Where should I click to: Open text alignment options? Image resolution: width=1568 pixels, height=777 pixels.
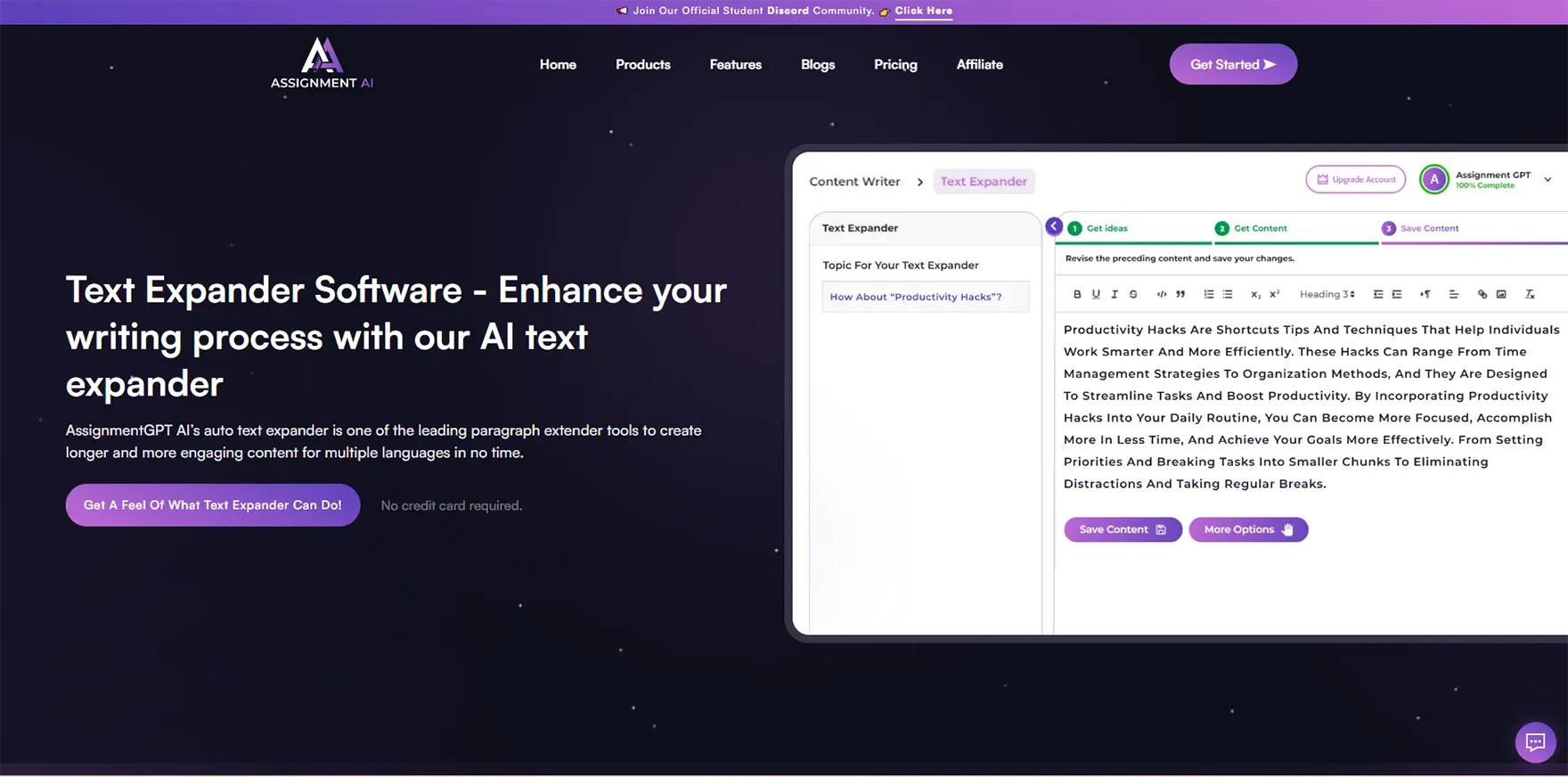(1454, 294)
